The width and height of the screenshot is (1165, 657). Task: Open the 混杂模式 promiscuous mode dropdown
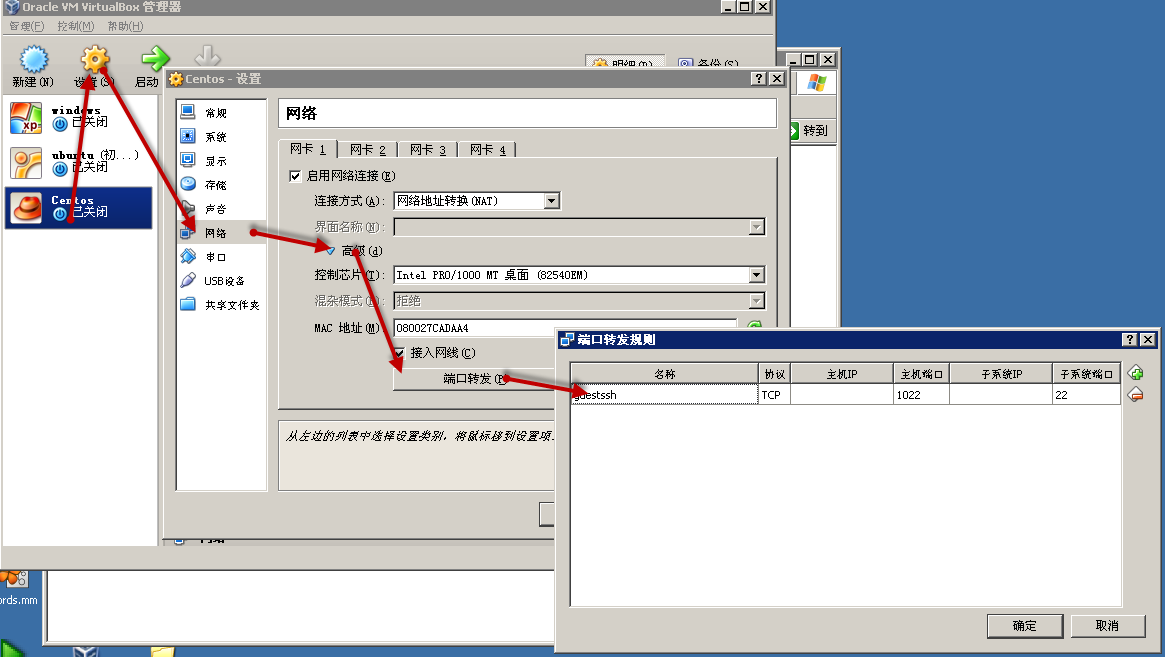tap(756, 301)
